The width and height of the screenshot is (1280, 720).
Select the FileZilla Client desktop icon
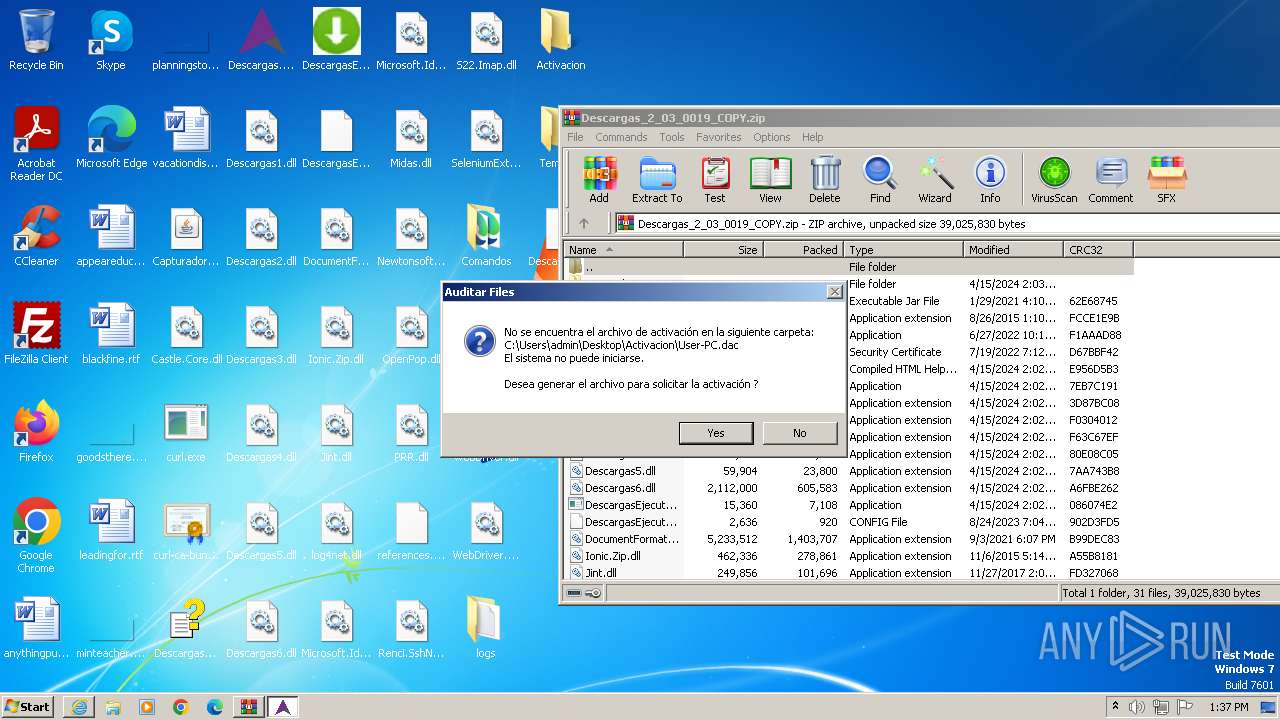point(36,335)
